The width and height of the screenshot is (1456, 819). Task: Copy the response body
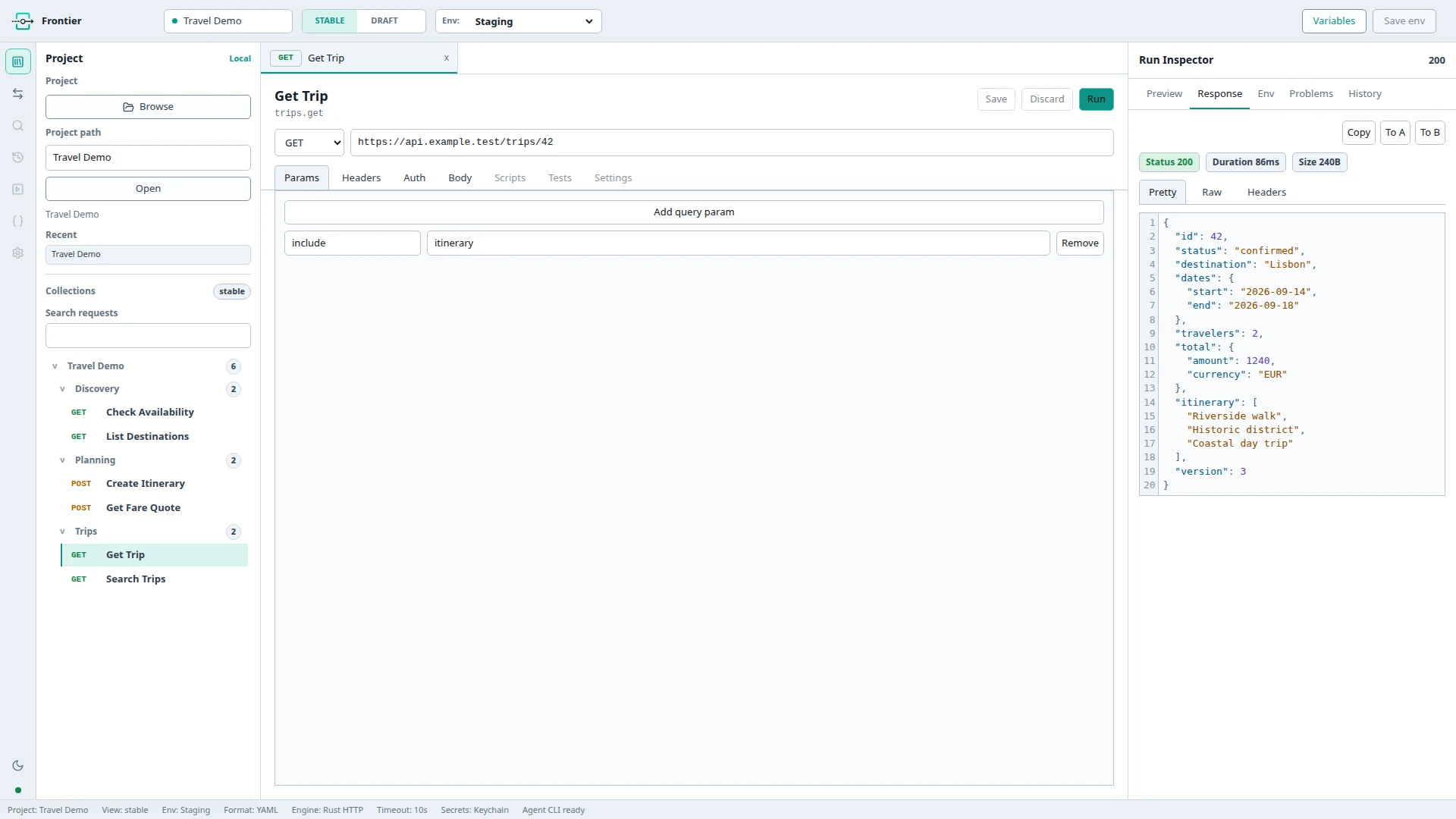[x=1358, y=133]
